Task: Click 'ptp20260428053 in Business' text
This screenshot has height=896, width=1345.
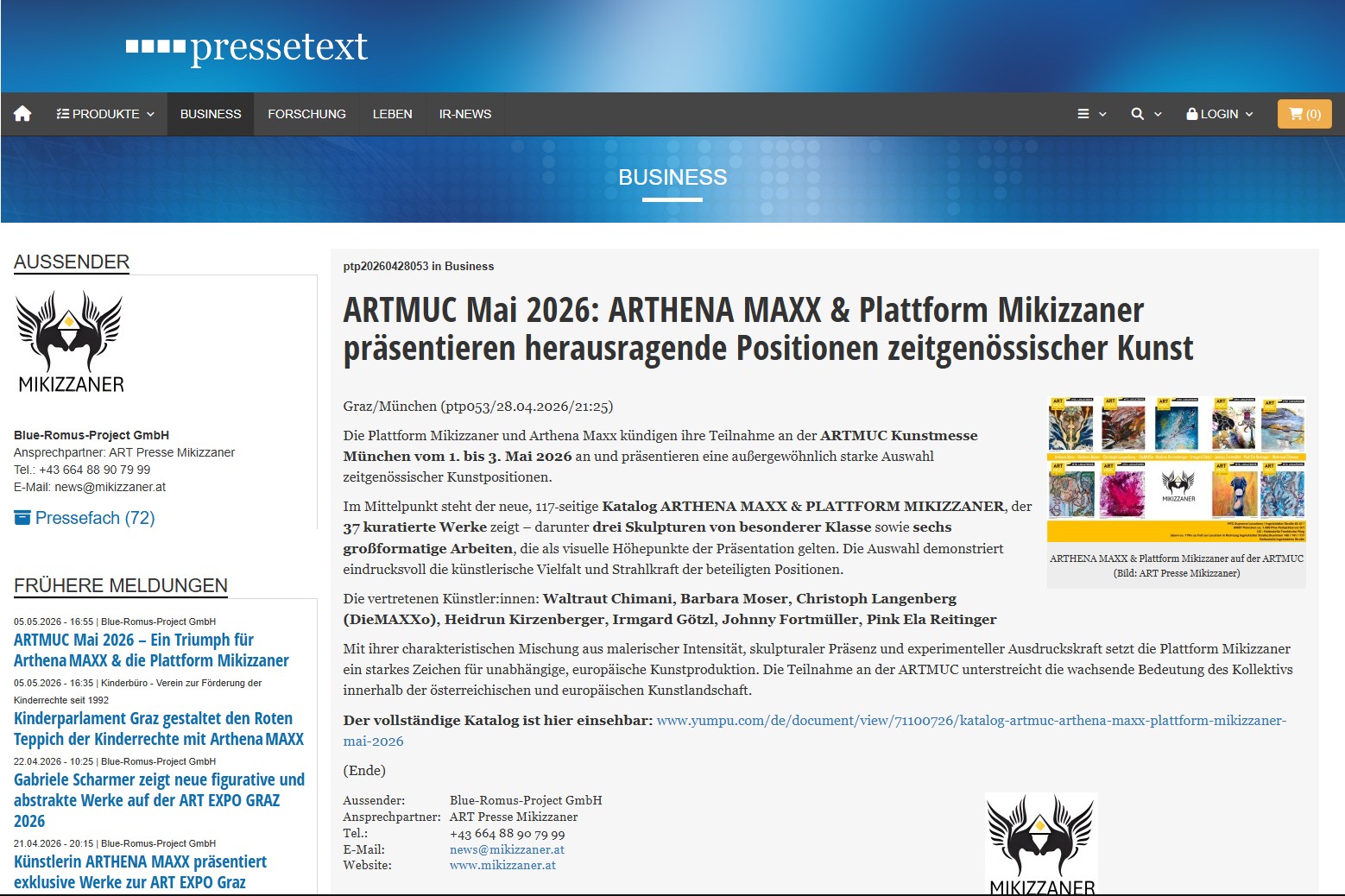Action: [x=419, y=267]
